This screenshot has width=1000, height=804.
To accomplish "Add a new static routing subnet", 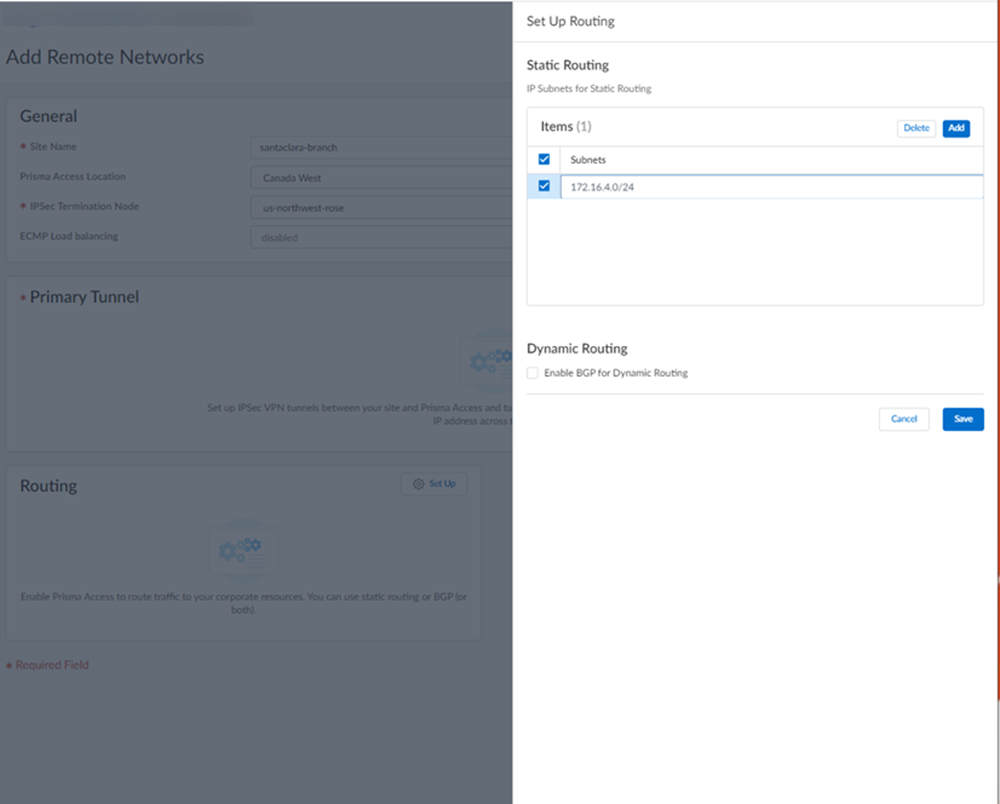I will pos(956,128).
